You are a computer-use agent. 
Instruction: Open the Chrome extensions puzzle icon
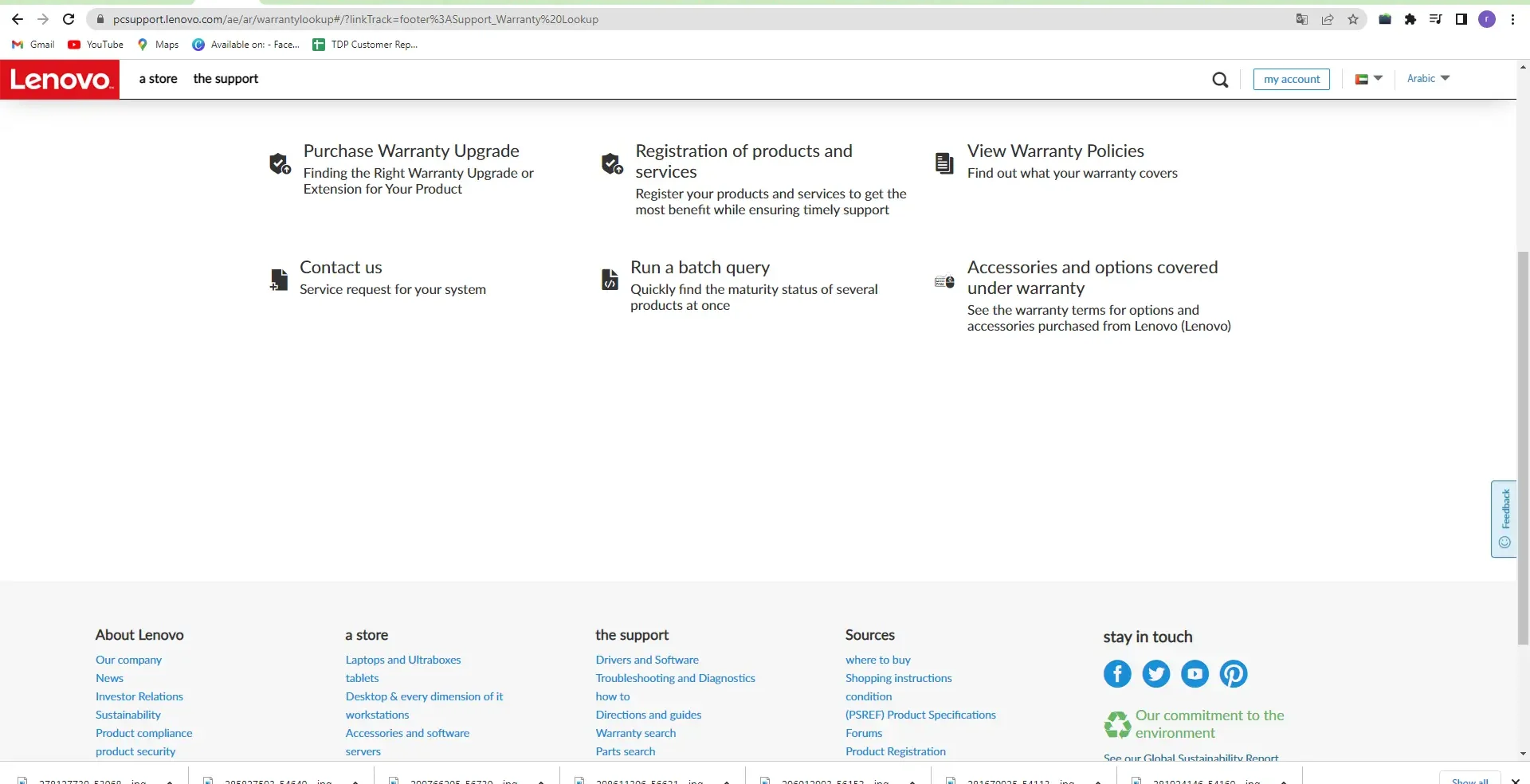pyautogui.click(x=1410, y=19)
